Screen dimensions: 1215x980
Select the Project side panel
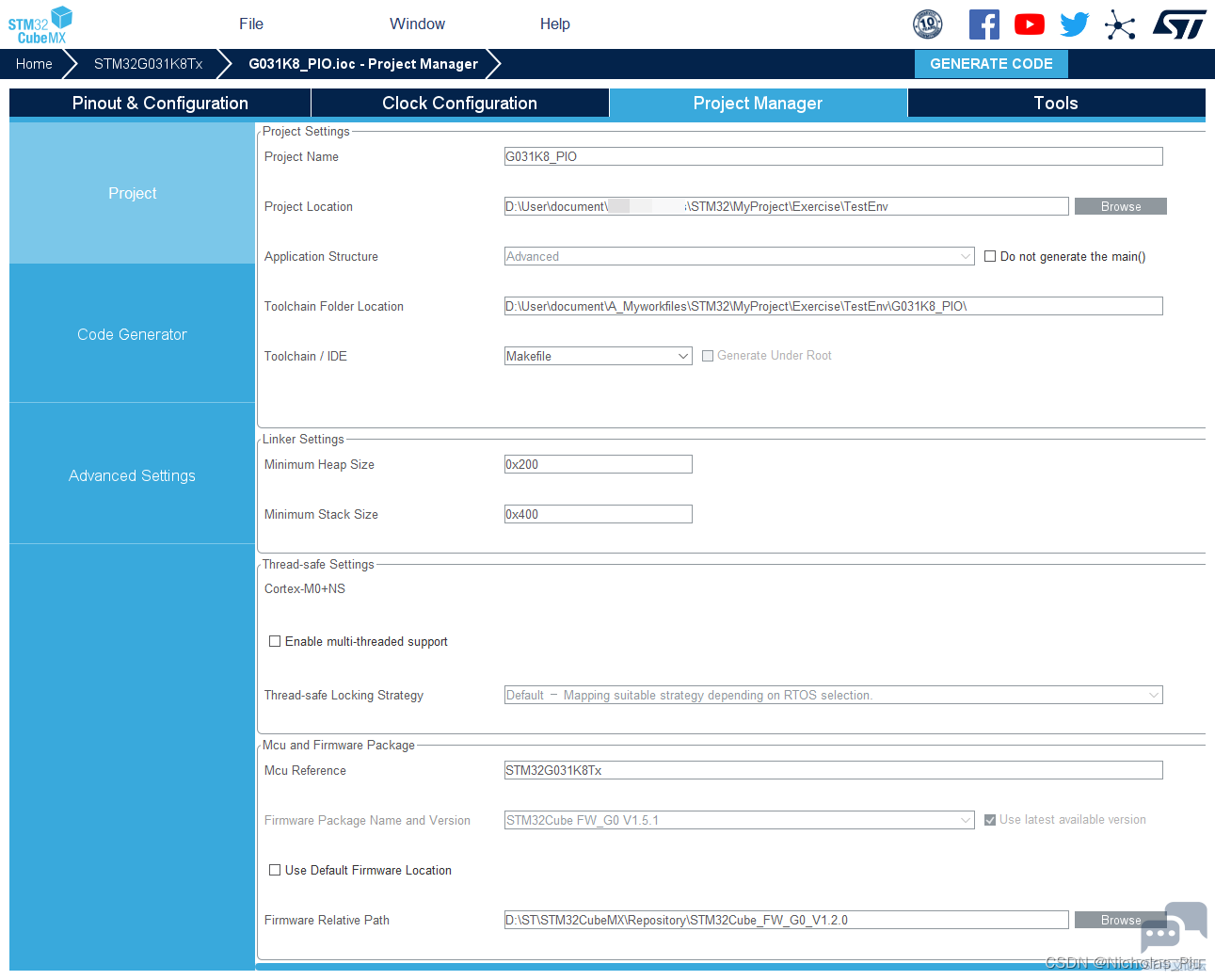[x=132, y=193]
